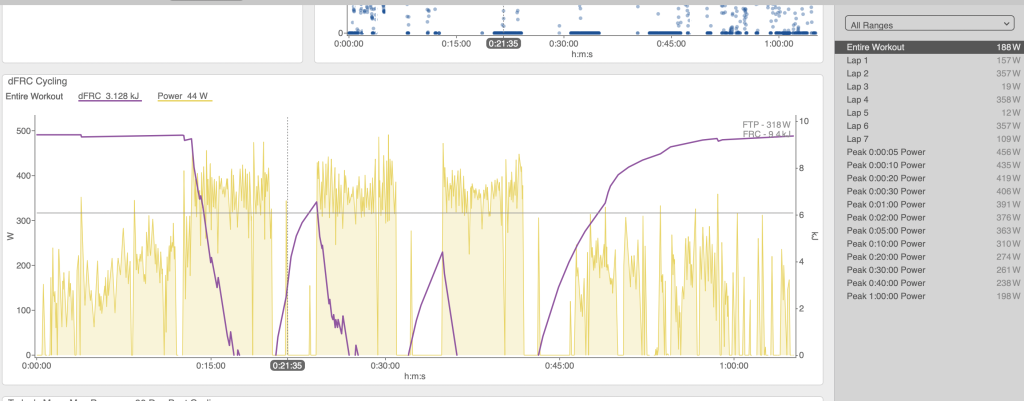This screenshot has height=401, width=1024.
Task: Choose Lap 3 range
Action: click(929, 86)
